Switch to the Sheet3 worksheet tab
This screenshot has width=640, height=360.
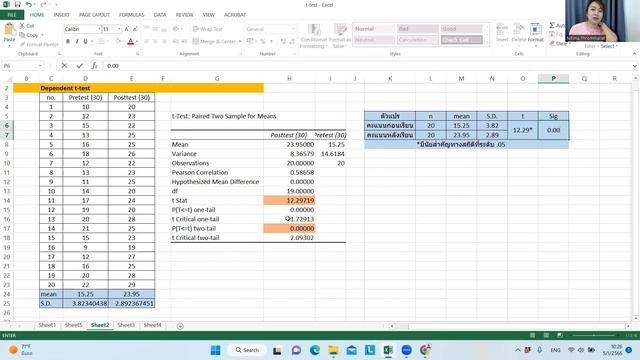click(126, 325)
